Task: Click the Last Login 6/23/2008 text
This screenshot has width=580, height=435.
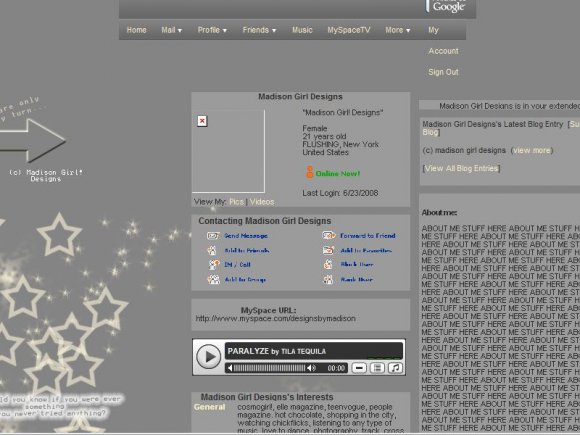Action: pyautogui.click(x=340, y=193)
